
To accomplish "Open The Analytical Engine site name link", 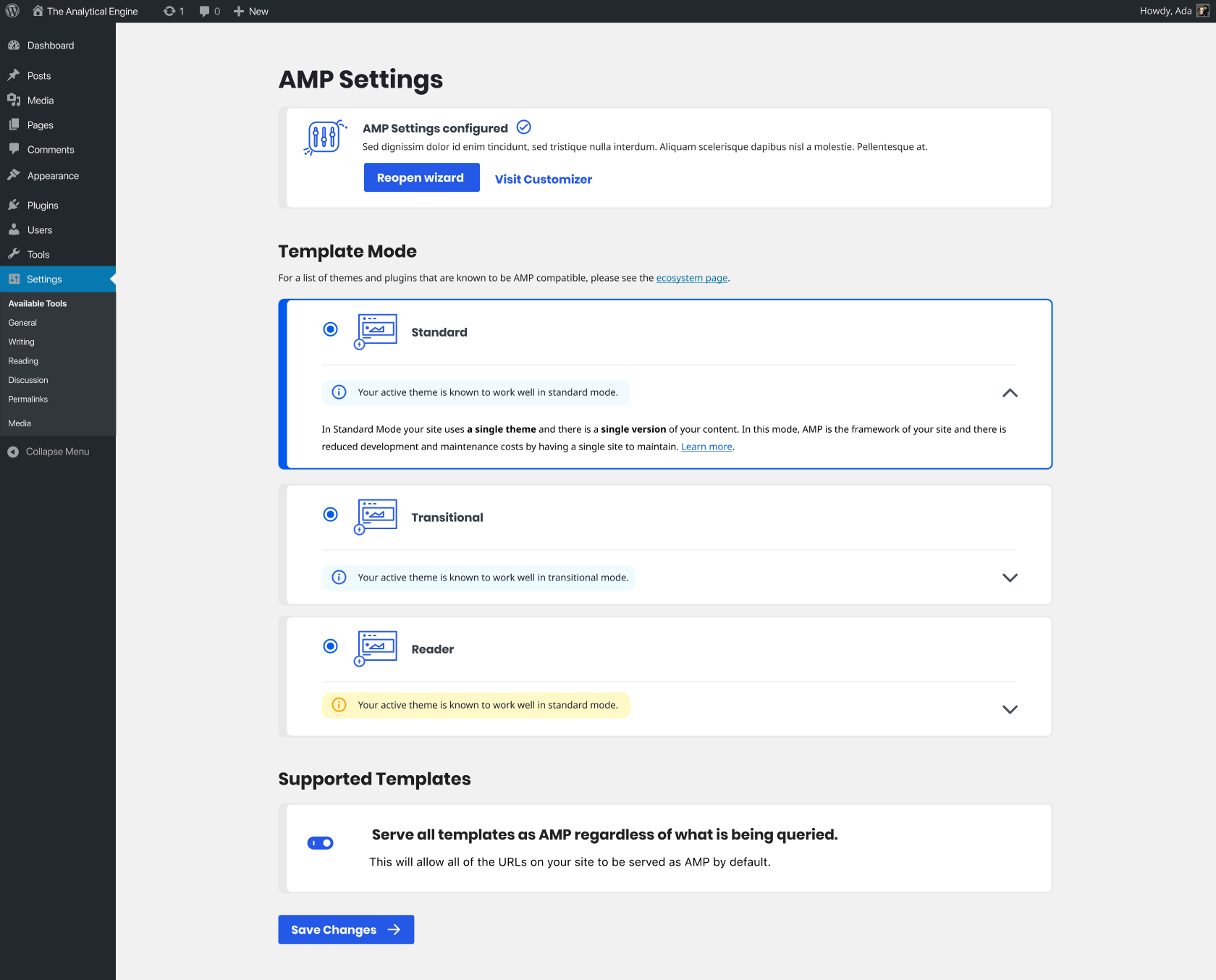I will [93, 12].
